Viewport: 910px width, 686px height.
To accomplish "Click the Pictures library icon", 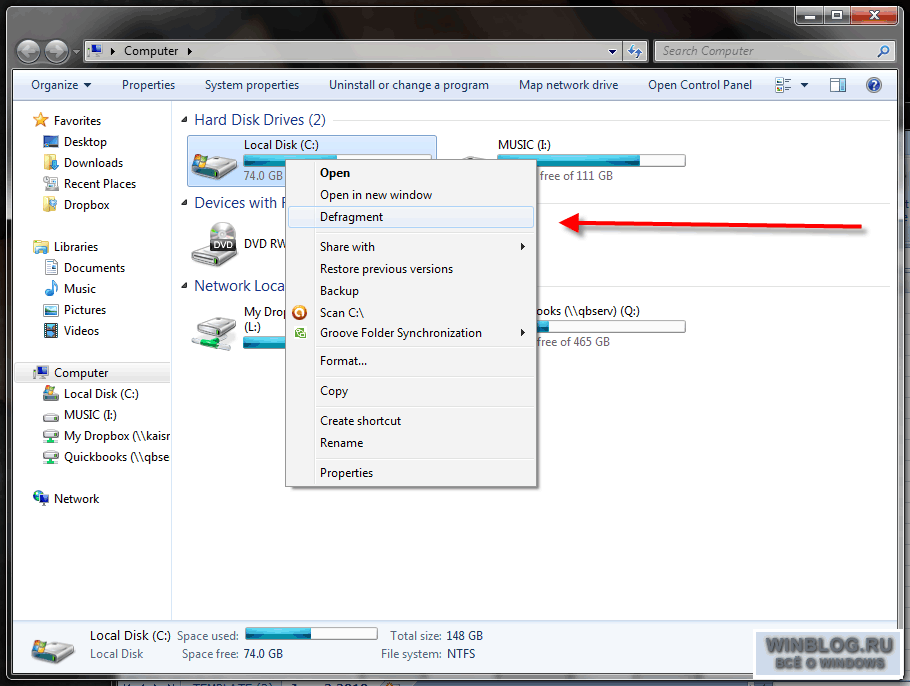I will point(51,310).
